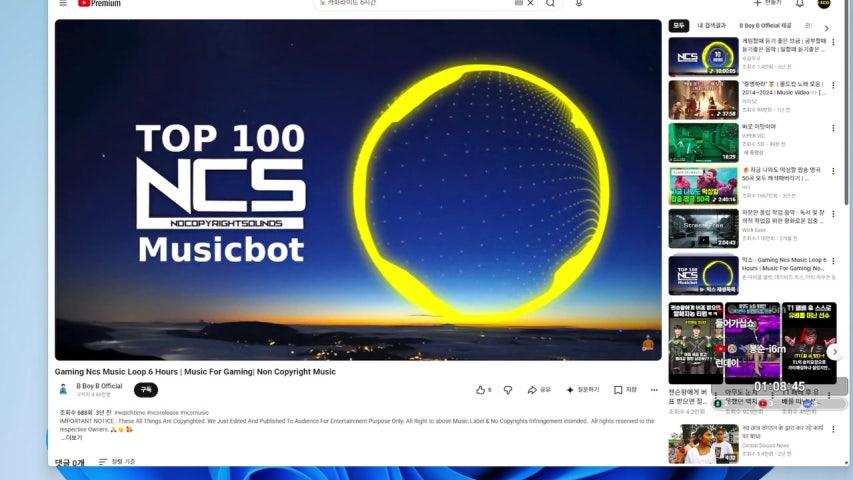
Task: Open the 10-hour NCS recommended video thumbnail
Action: coord(703,57)
